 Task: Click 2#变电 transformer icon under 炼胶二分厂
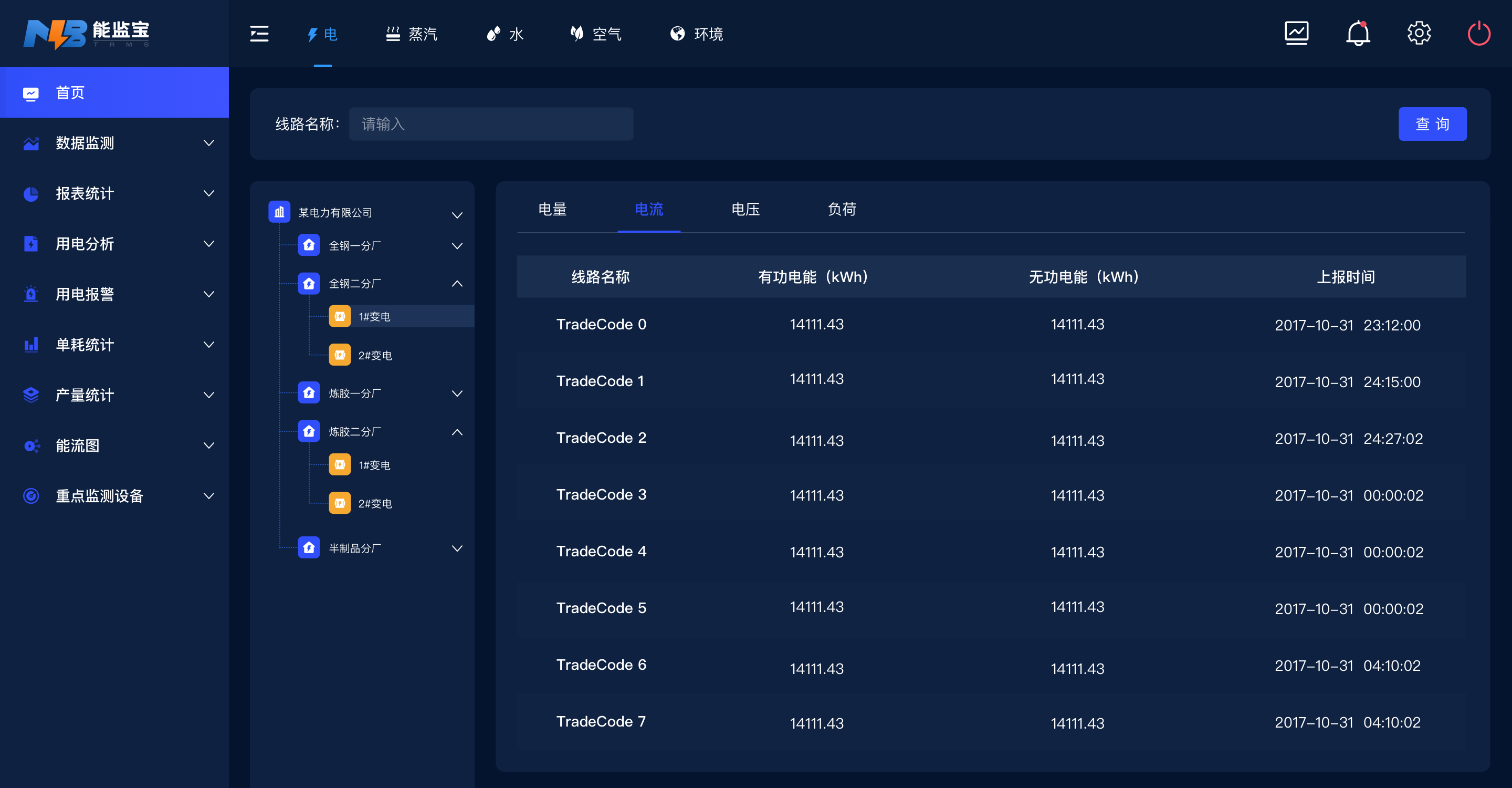(339, 503)
